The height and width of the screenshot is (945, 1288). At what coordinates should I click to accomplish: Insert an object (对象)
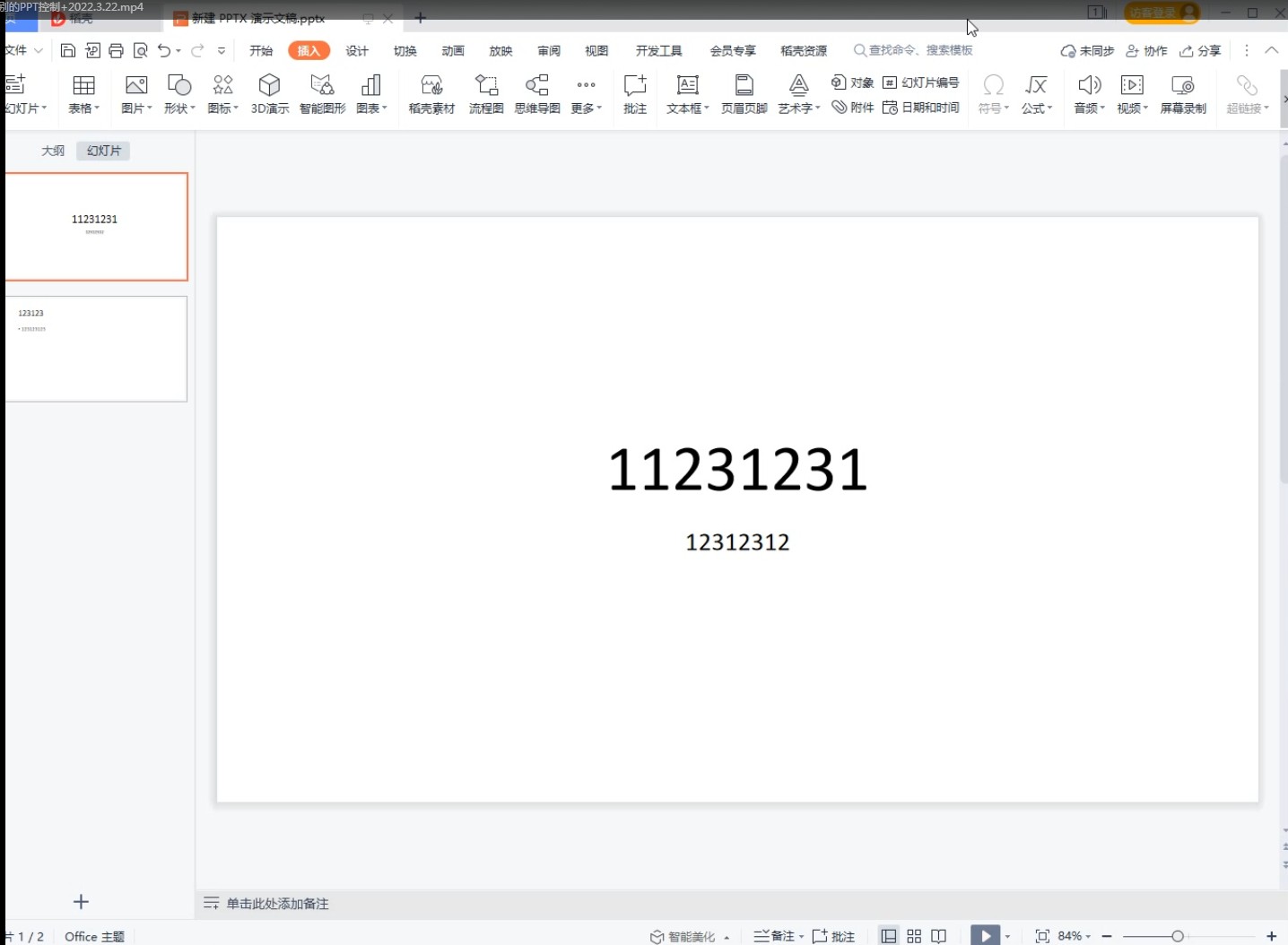click(x=852, y=82)
